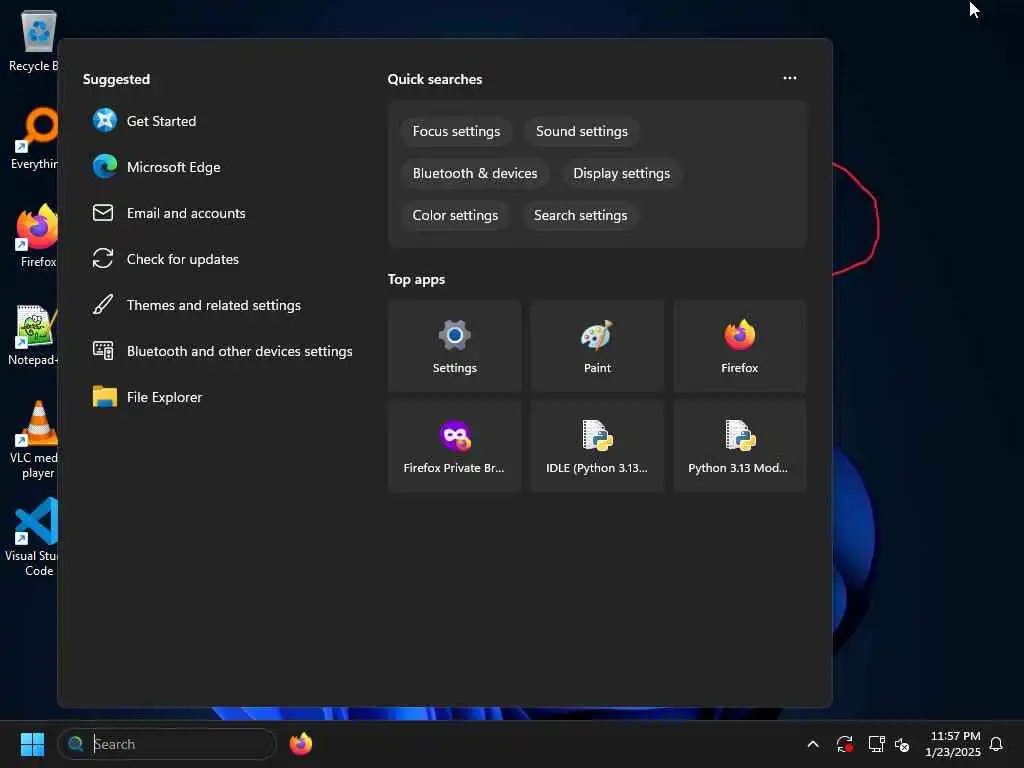The image size is (1024, 768).
Task: Open Python 3.13 Module Docs tile
Action: (x=739, y=446)
